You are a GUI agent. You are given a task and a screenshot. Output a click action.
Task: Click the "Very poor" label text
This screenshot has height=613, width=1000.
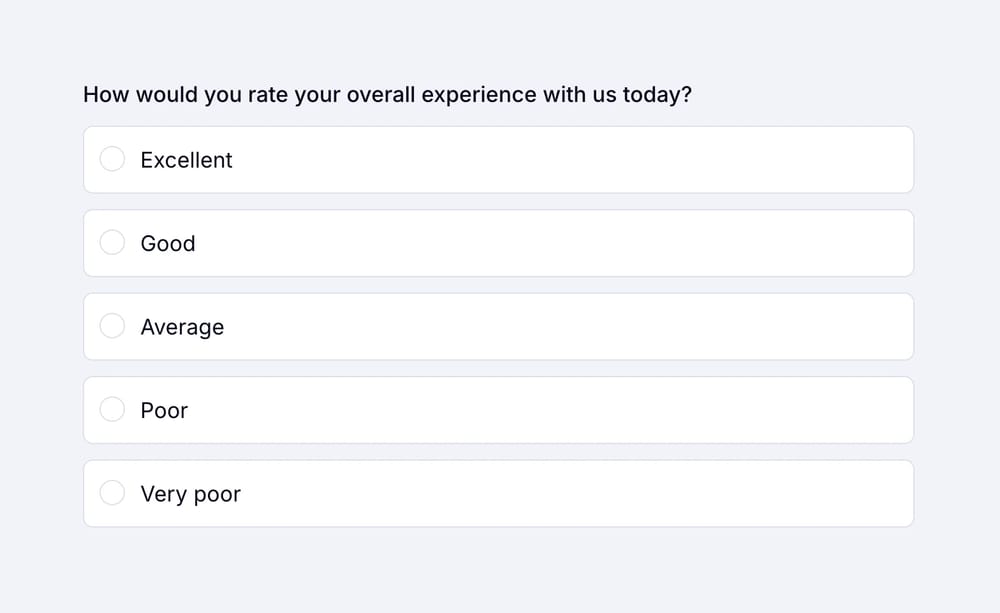(190, 494)
